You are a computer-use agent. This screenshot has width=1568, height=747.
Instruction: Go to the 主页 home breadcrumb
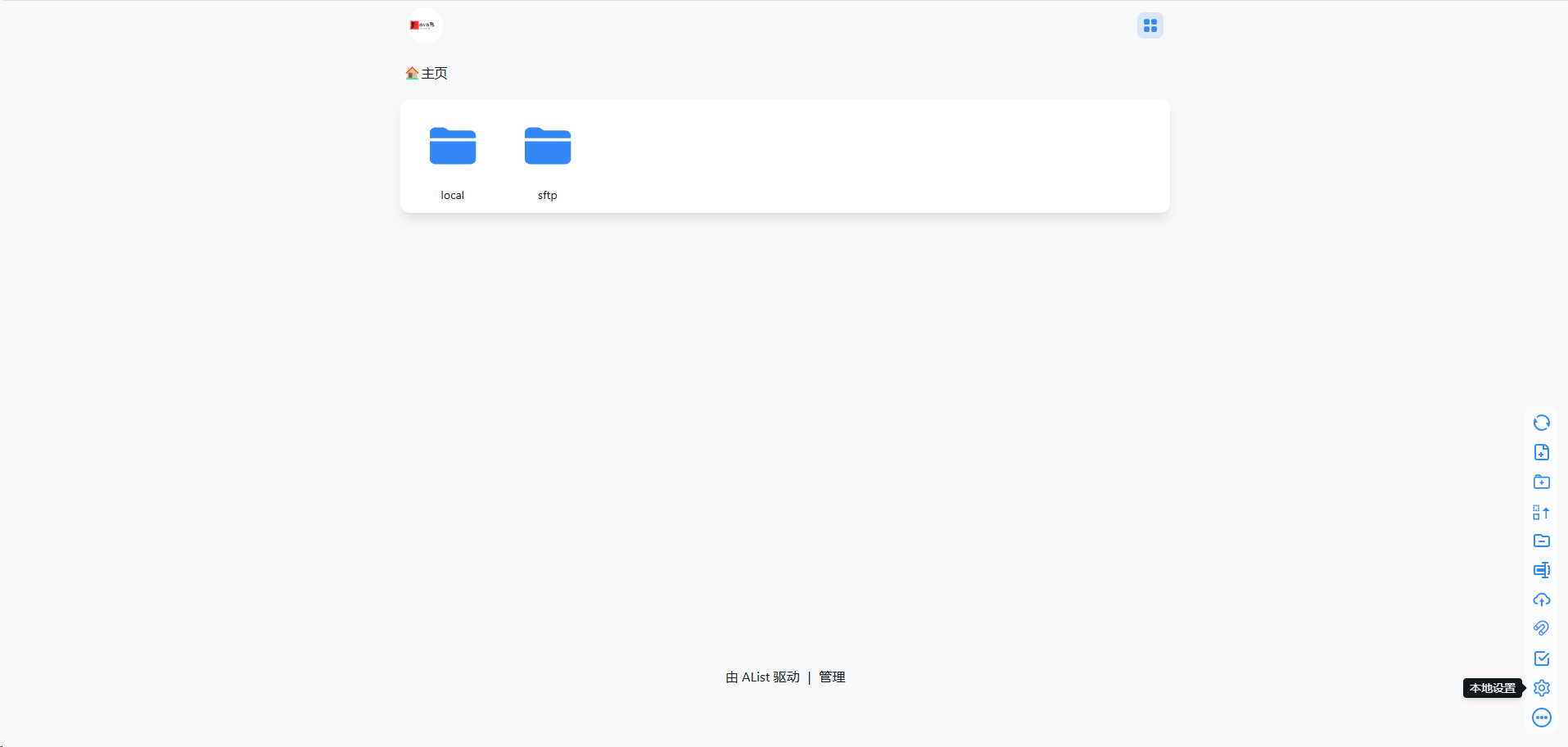point(427,74)
